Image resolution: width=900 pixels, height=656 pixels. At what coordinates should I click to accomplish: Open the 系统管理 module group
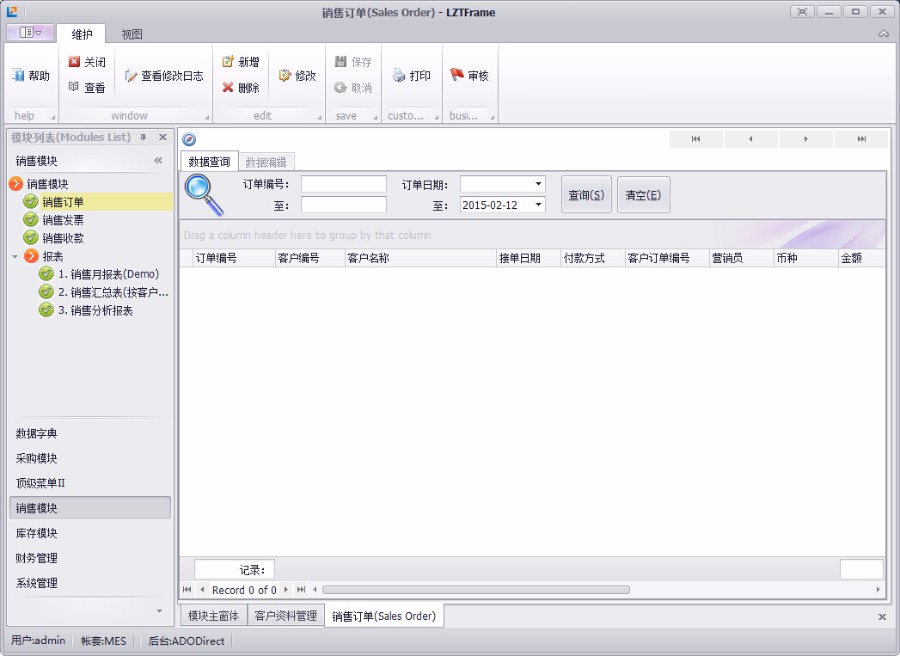90,583
